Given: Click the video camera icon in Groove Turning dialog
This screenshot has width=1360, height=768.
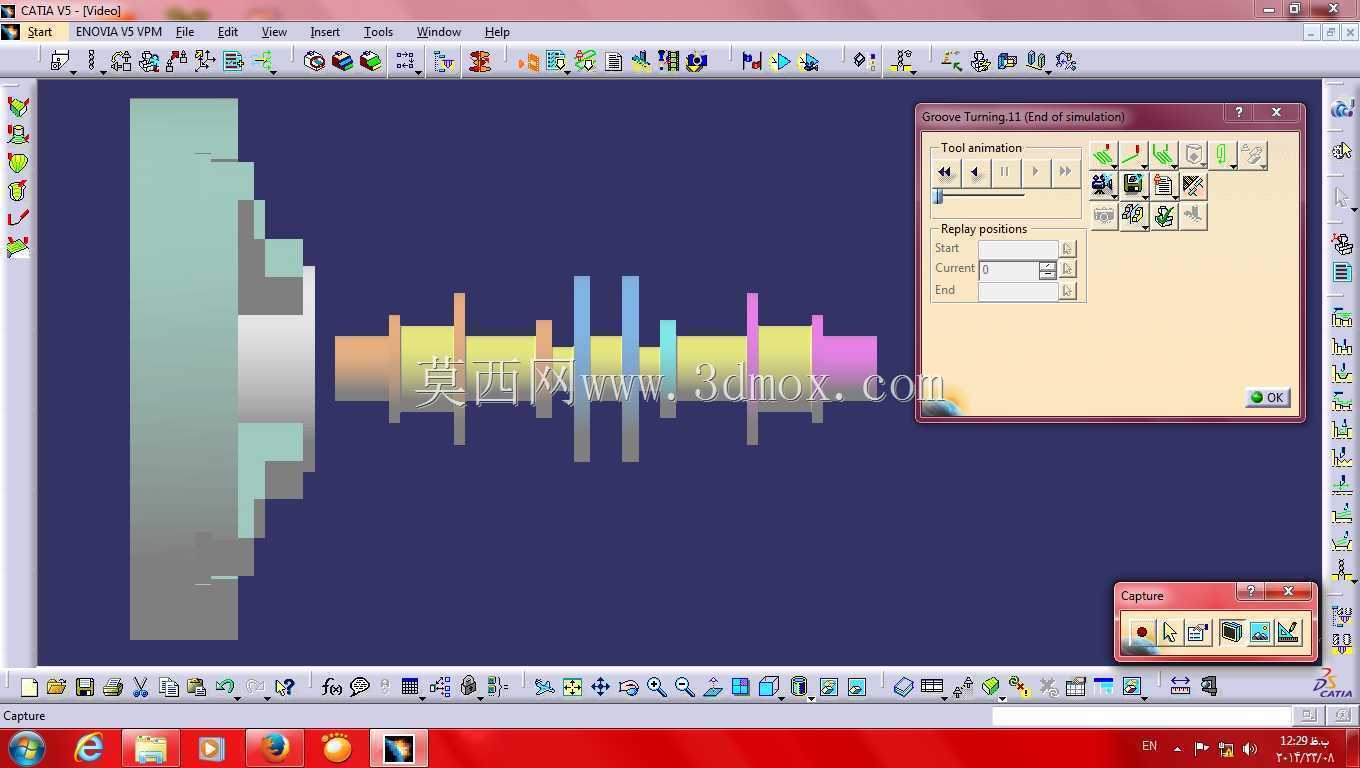Looking at the screenshot, I should (1102, 185).
